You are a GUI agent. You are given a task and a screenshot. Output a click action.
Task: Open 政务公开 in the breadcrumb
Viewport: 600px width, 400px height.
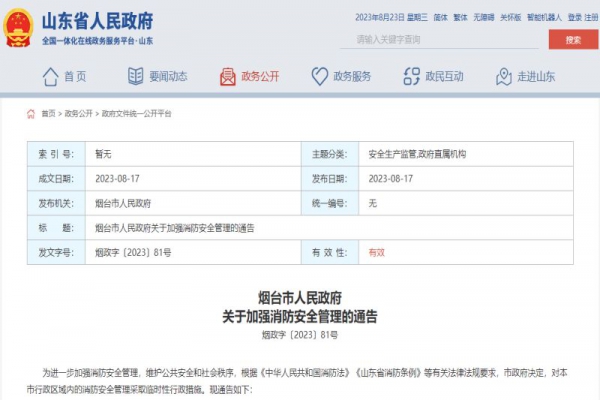click(x=78, y=114)
